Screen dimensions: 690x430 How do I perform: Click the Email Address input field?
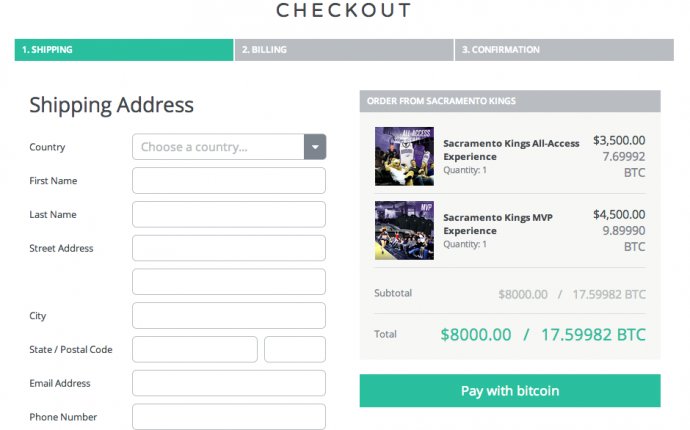coord(229,383)
